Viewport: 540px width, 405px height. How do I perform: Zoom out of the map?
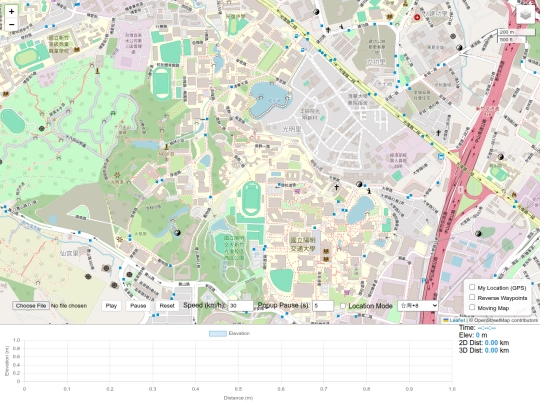(11, 24)
